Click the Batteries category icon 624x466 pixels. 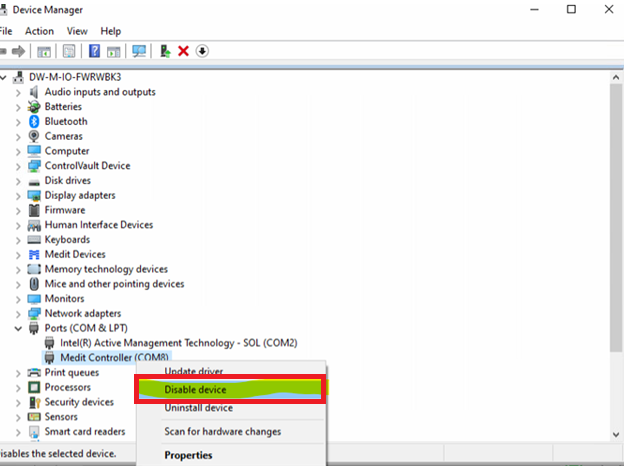[x=34, y=107]
